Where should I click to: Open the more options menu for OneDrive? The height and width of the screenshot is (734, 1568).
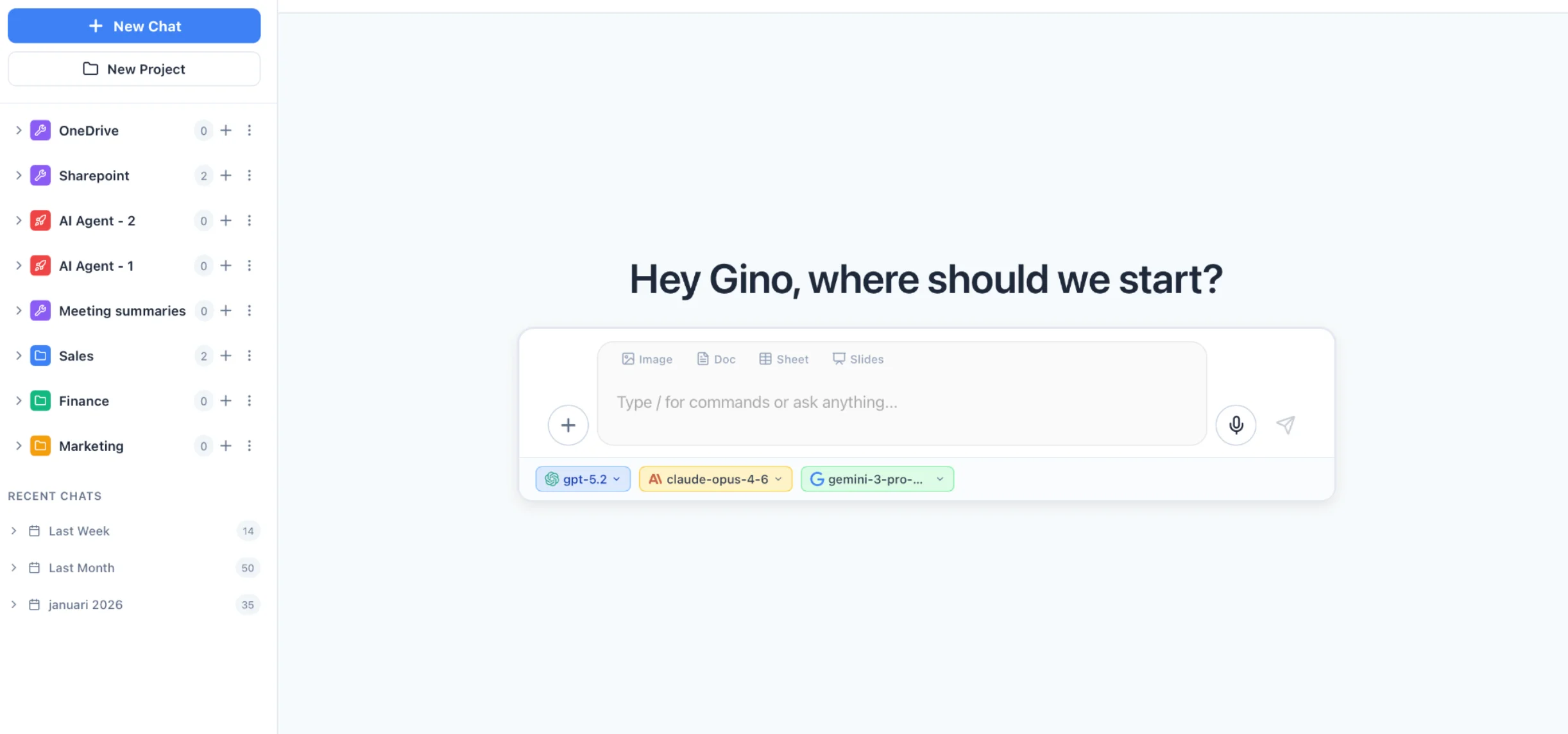click(250, 130)
